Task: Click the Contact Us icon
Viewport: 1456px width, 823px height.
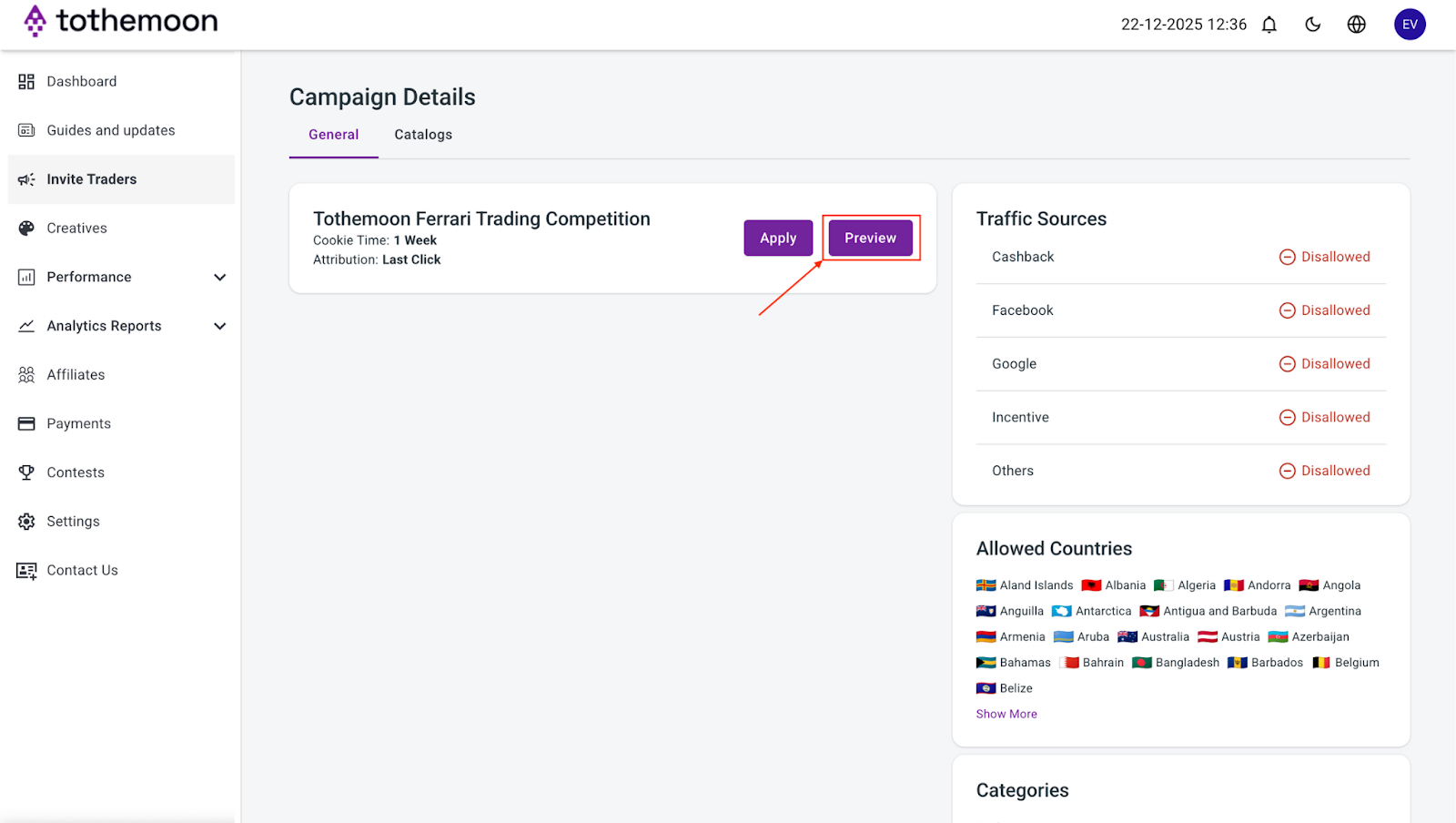Action: point(26,571)
